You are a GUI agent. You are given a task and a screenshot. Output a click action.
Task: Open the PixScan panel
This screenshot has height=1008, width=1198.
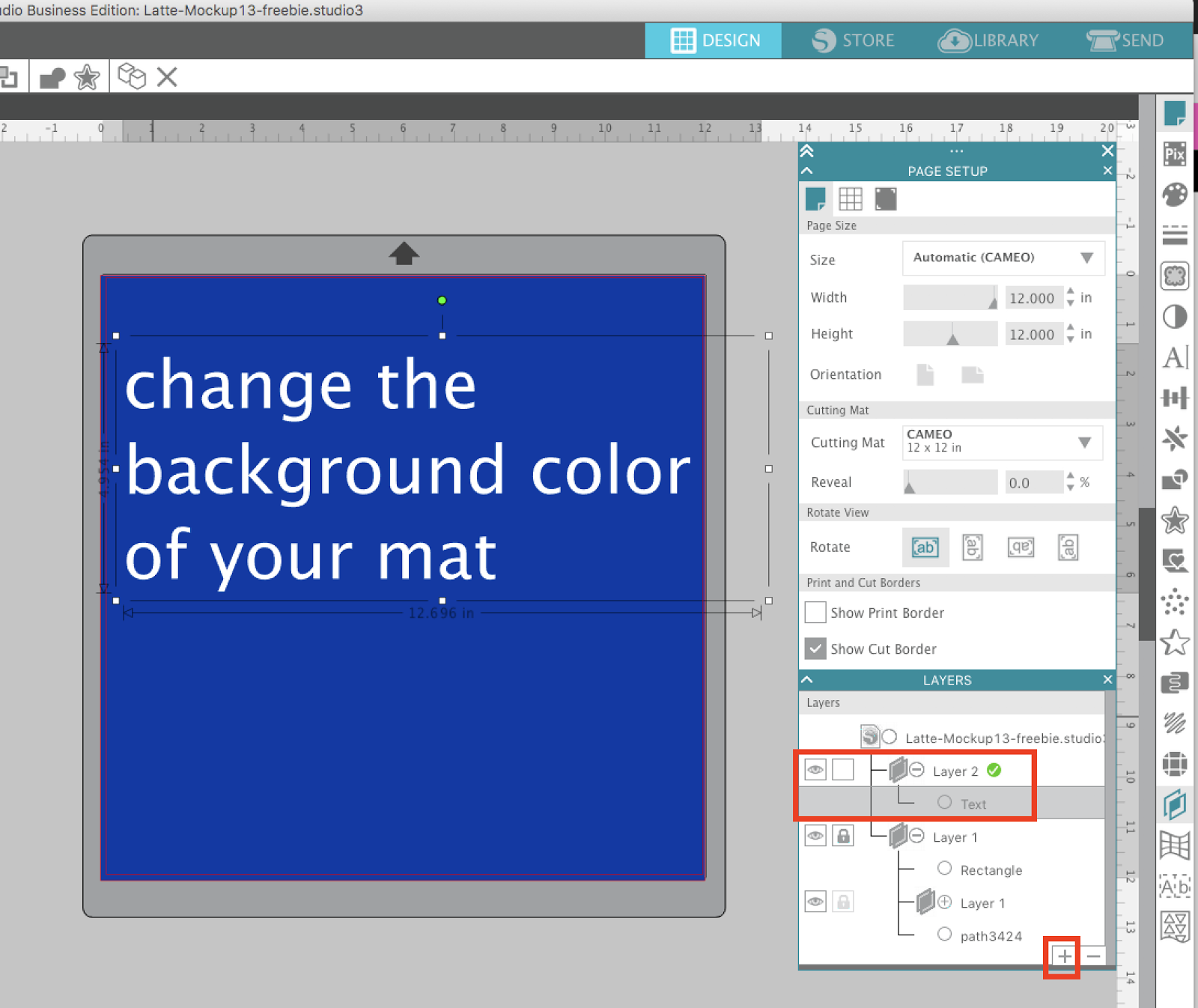(1175, 153)
